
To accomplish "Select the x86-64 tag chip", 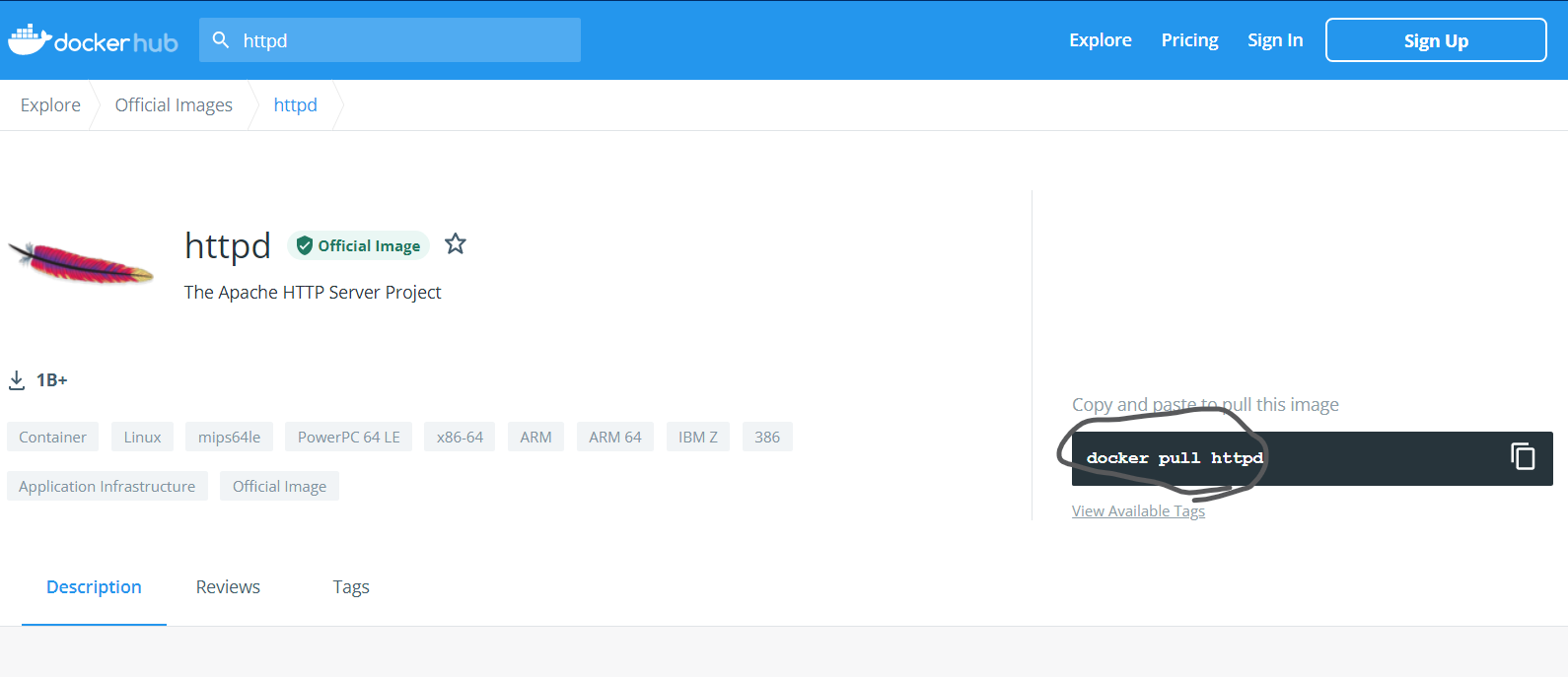I will [460, 437].
